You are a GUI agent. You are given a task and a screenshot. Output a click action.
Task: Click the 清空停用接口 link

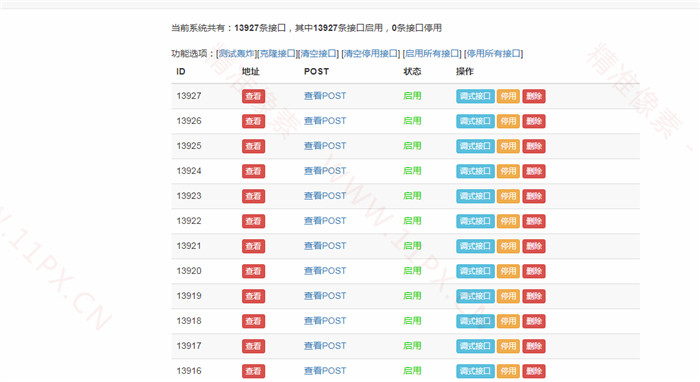[371, 54]
